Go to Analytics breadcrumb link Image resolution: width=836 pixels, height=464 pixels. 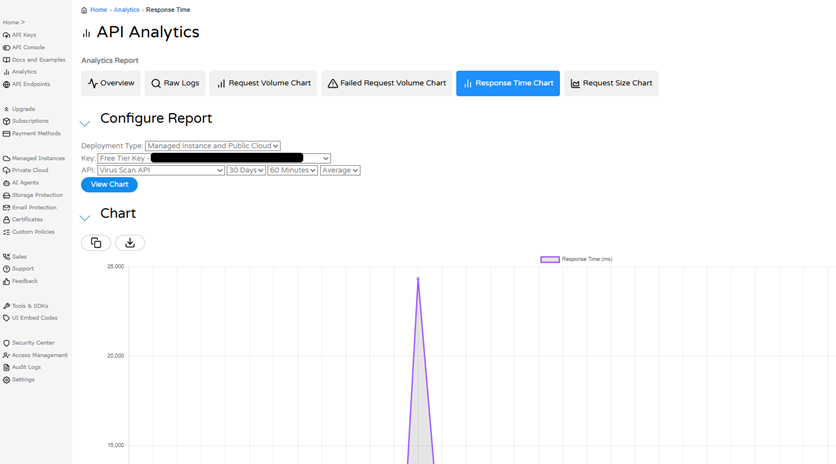click(x=126, y=10)
